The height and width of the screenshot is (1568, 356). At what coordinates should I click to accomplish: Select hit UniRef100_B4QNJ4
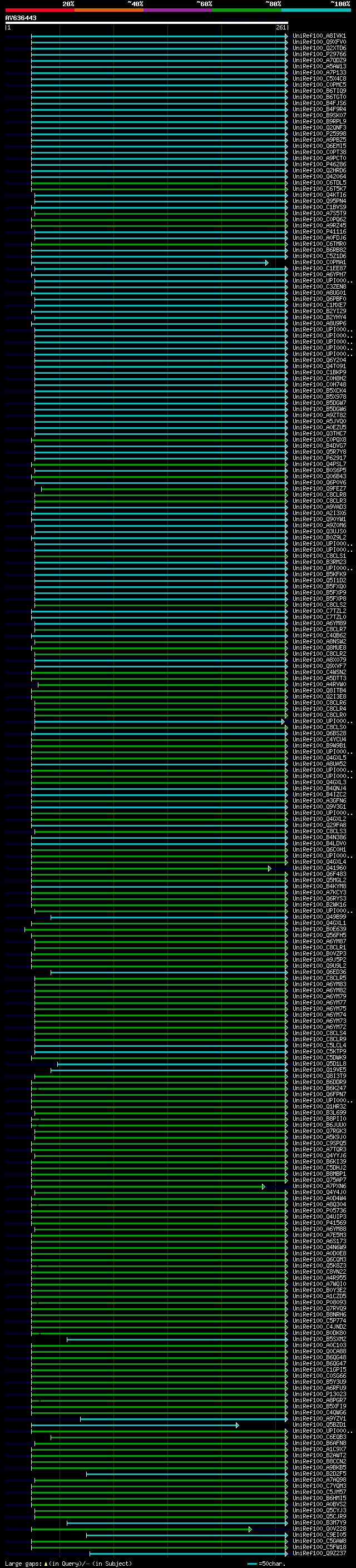(x=319, y=789)
